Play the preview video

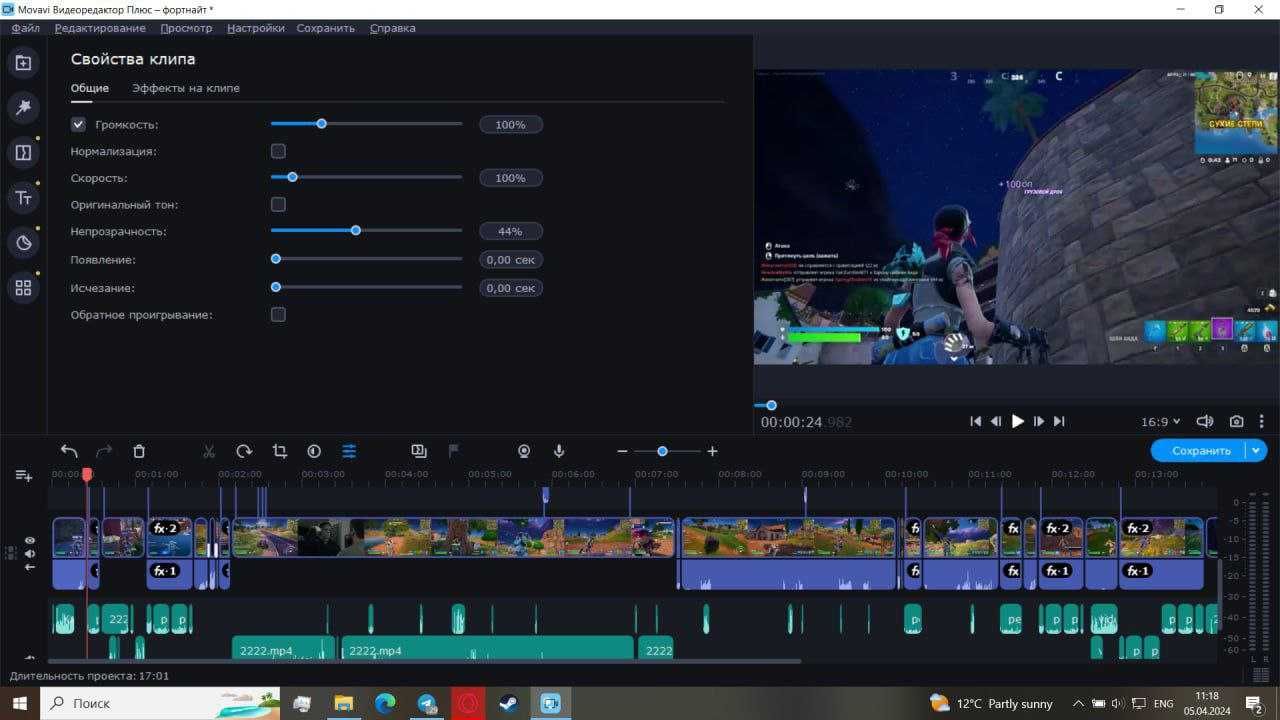pyautogui.click(x=1017, y=422)
